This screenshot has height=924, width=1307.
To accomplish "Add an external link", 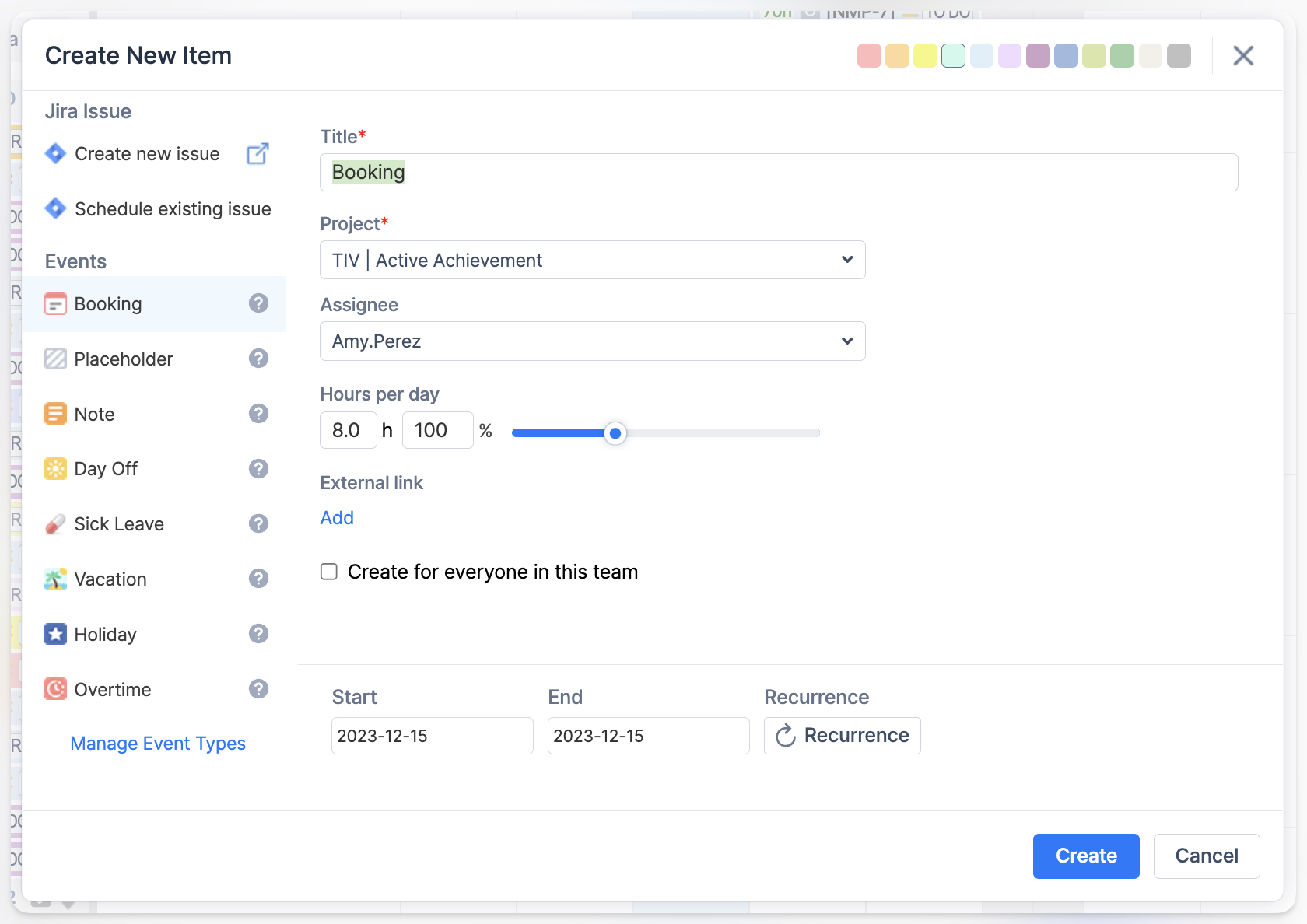I will pos(337,518).
